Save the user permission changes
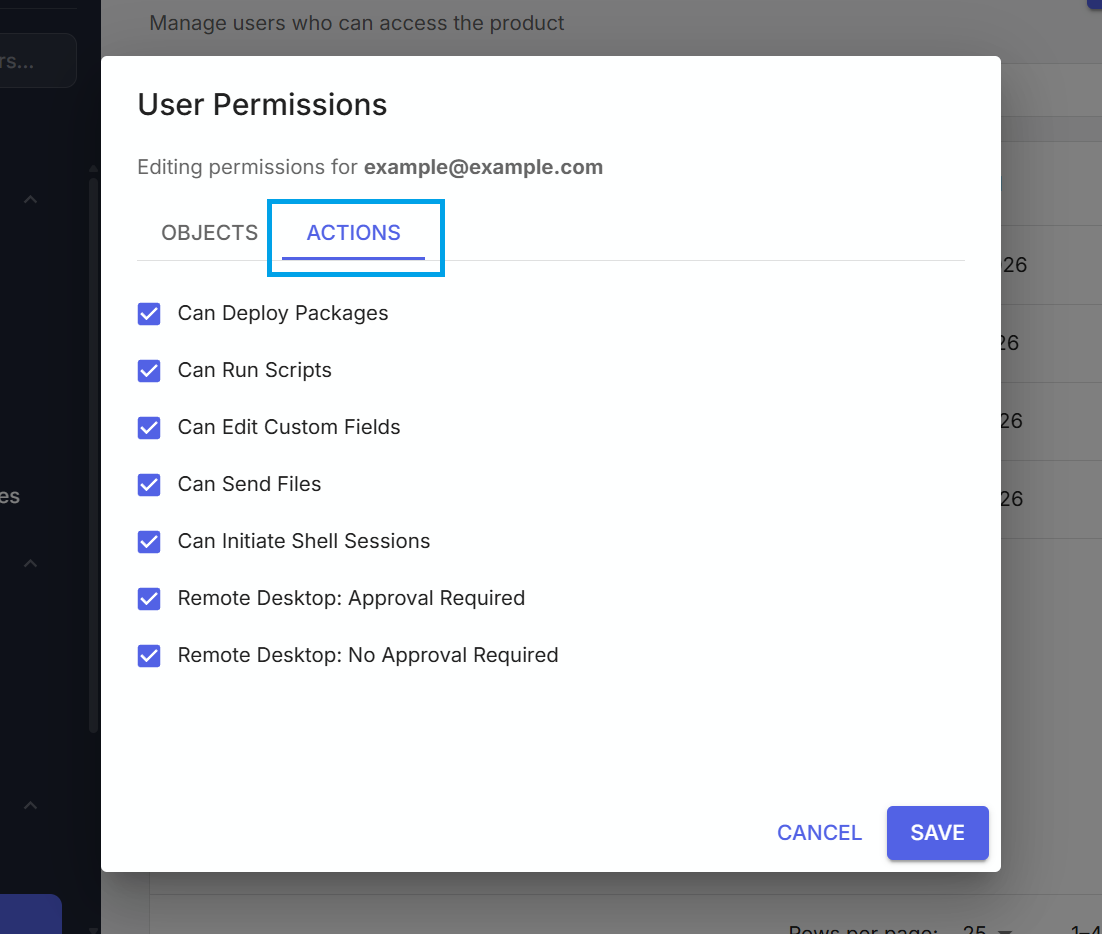The width and height of the screenshot is (1102, 934). (937, 832)
